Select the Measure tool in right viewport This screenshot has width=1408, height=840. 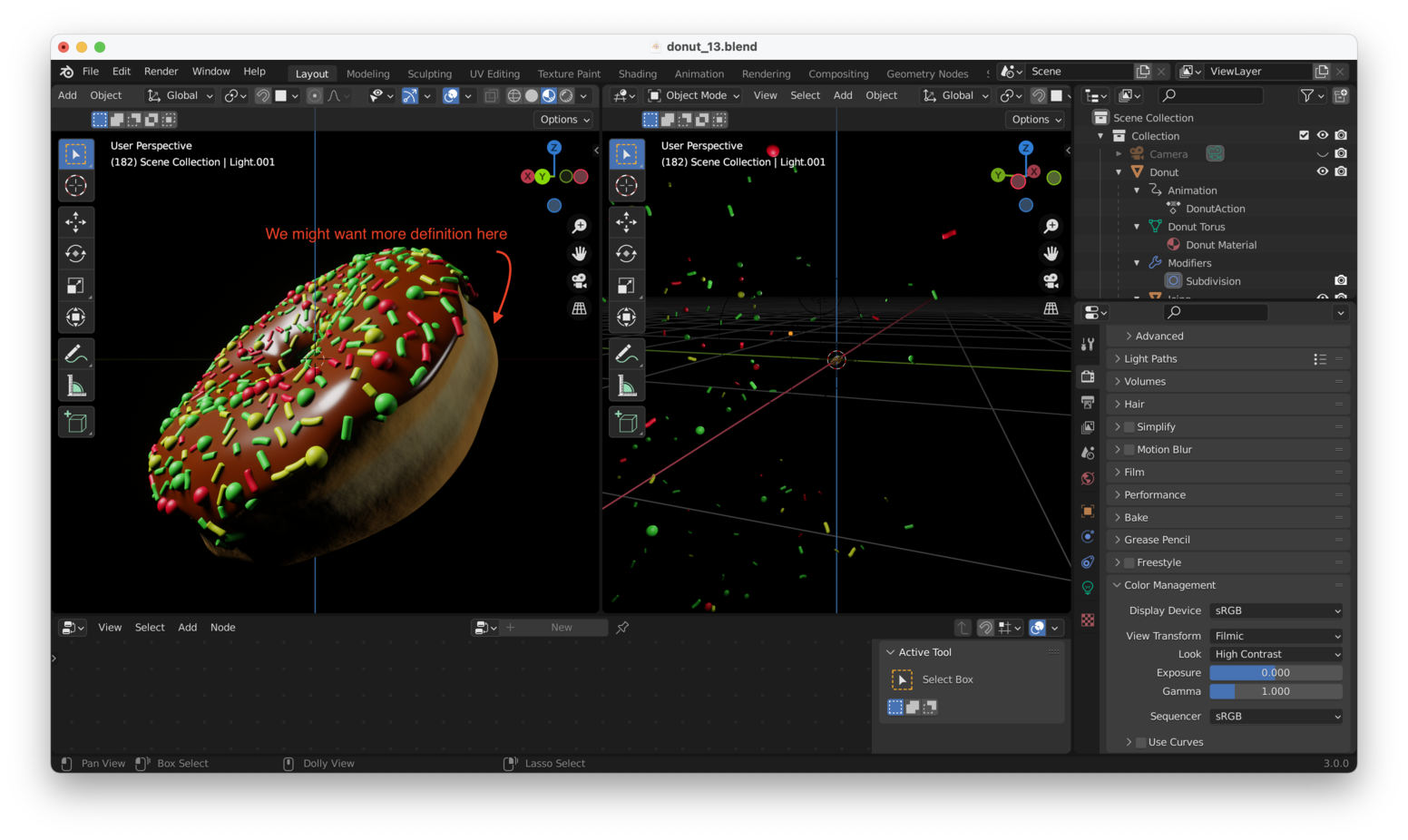coord(626,386)
